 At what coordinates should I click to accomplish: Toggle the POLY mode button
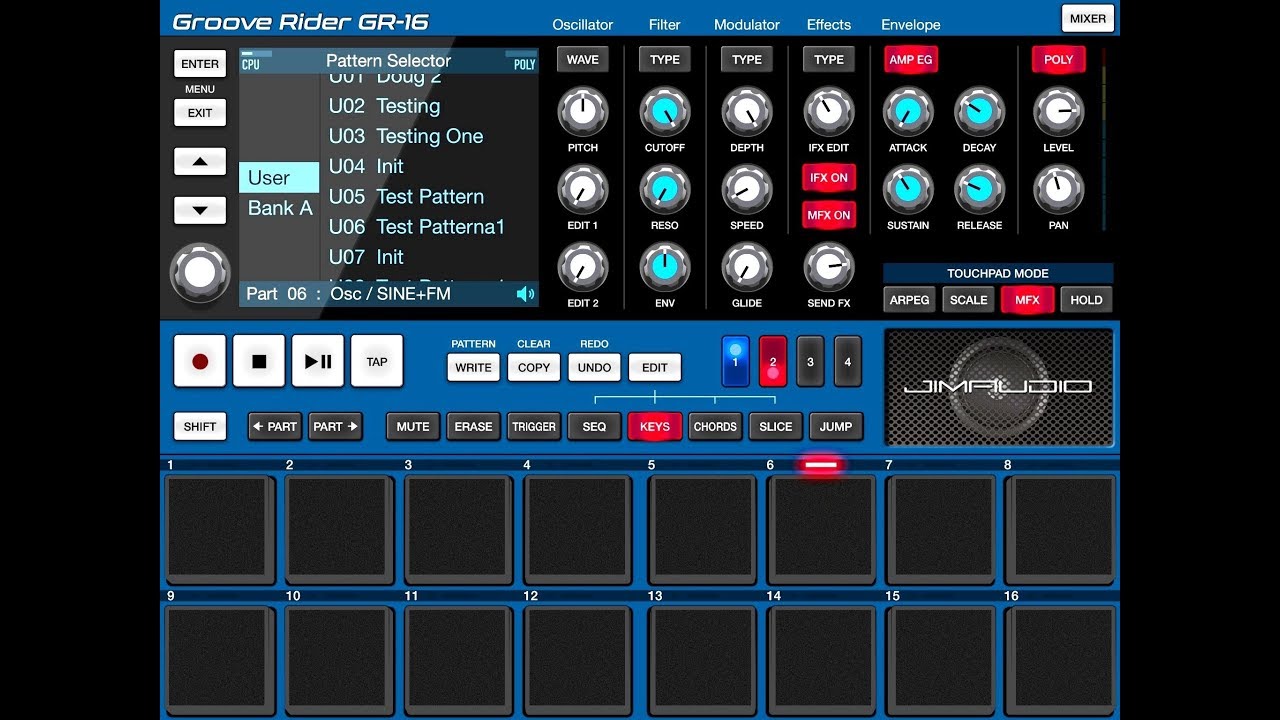click(x=1058, y=59)
